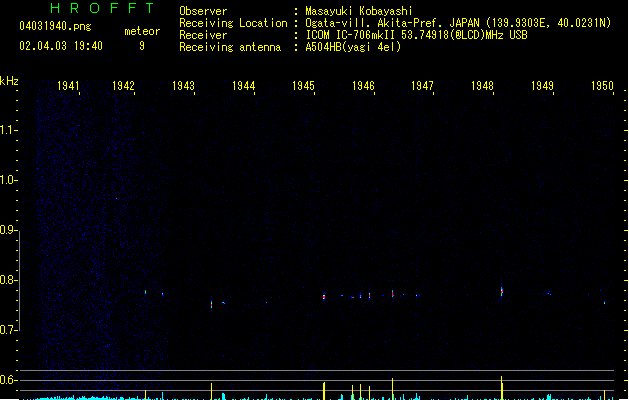This screenshot has width=629, height=400.
Task: Click the 0.8 kHz frequency tick label
Action: pos(8,280)
